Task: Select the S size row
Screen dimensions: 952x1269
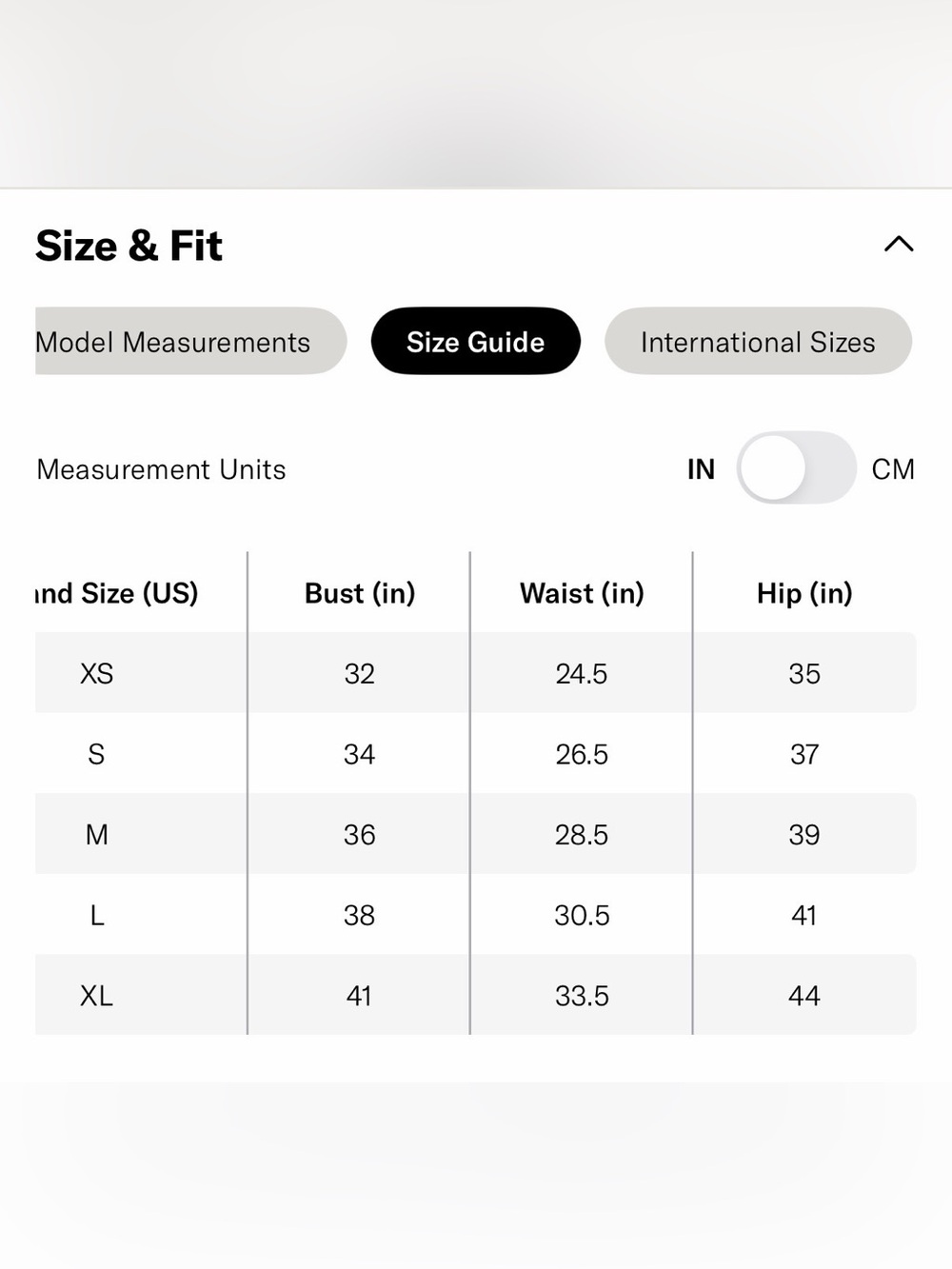Action: click(x=475, y=754)
